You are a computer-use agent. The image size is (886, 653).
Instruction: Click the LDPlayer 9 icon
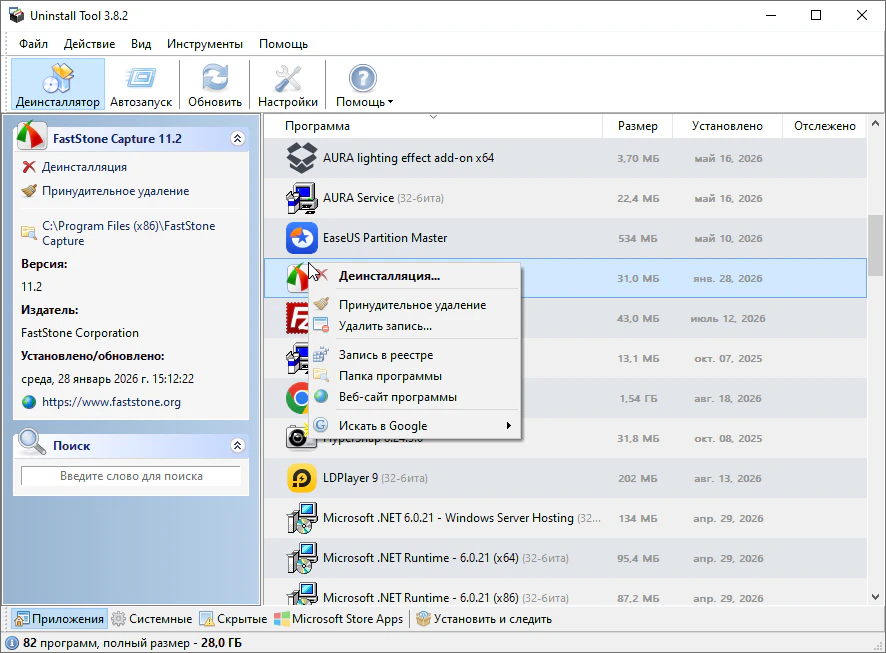click(x=302, y=478)
